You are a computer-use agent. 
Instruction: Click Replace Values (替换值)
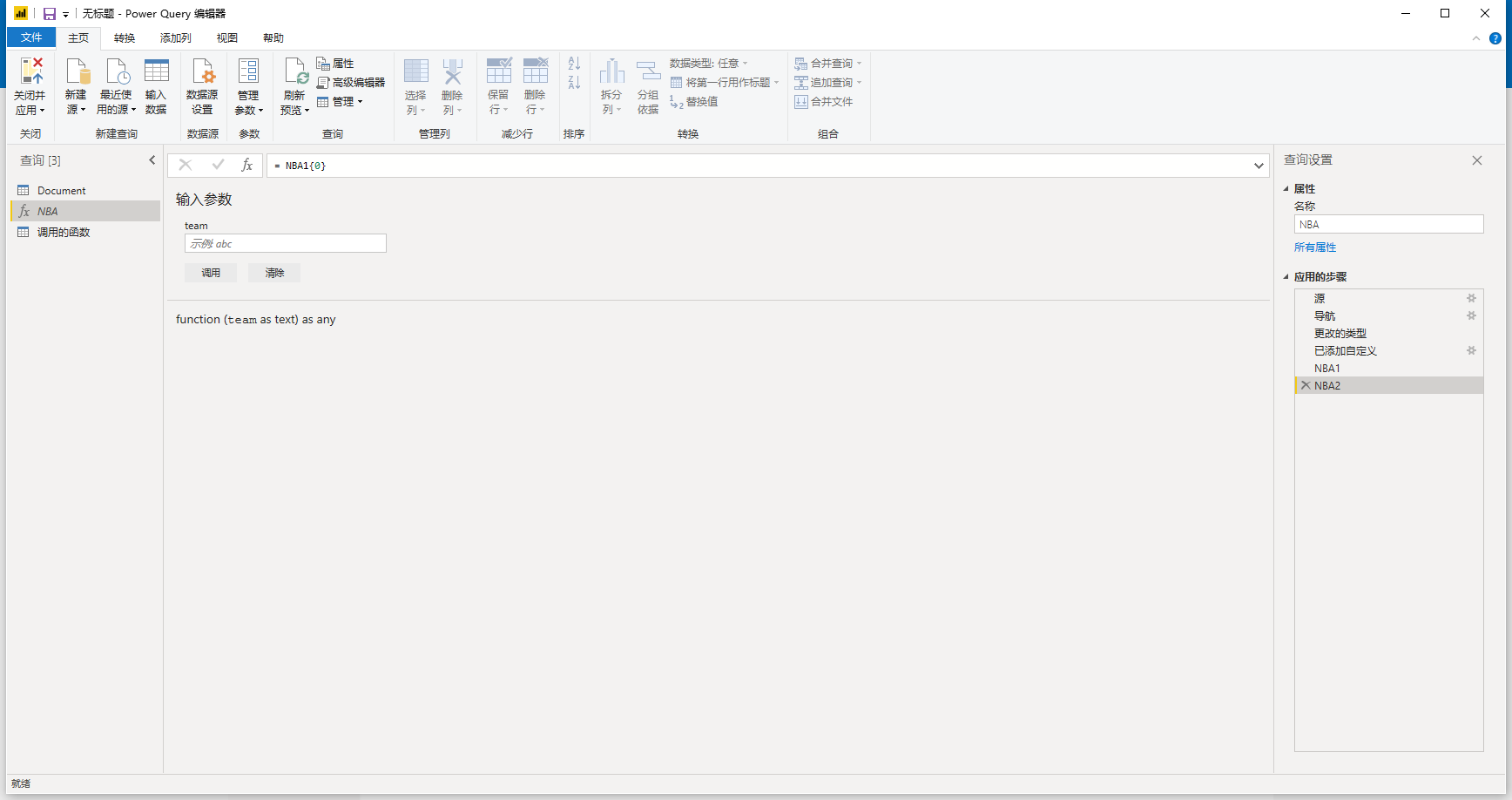(694, 102)
